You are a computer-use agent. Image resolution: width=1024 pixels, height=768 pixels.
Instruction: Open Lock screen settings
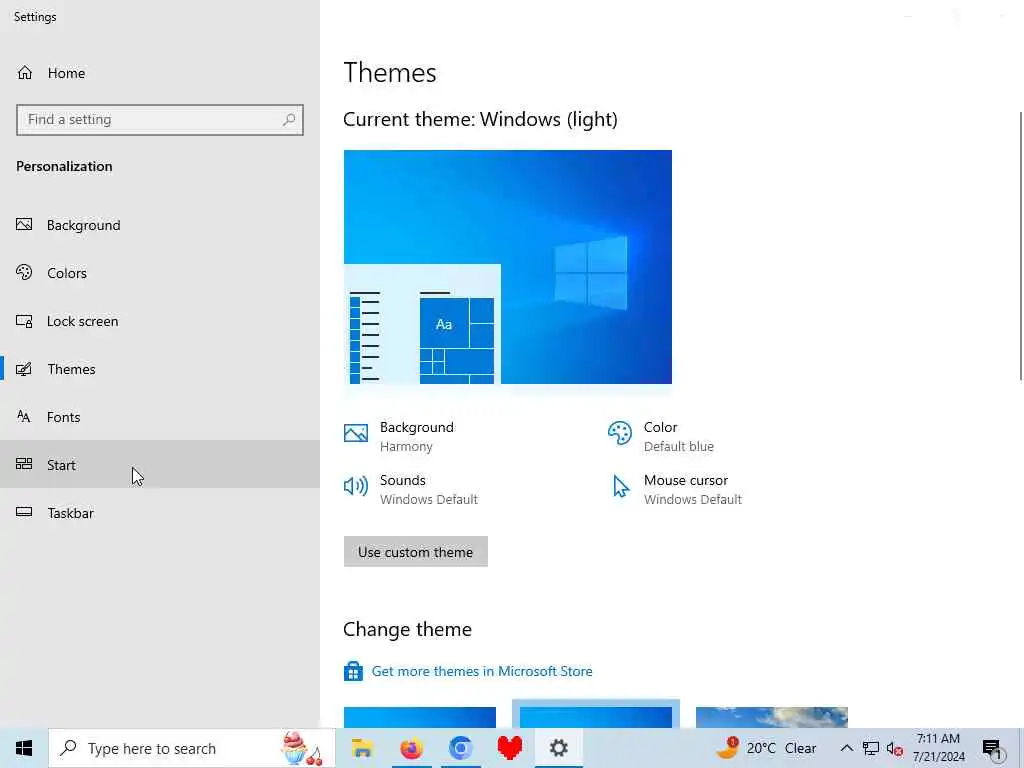(x=160, y=321)
